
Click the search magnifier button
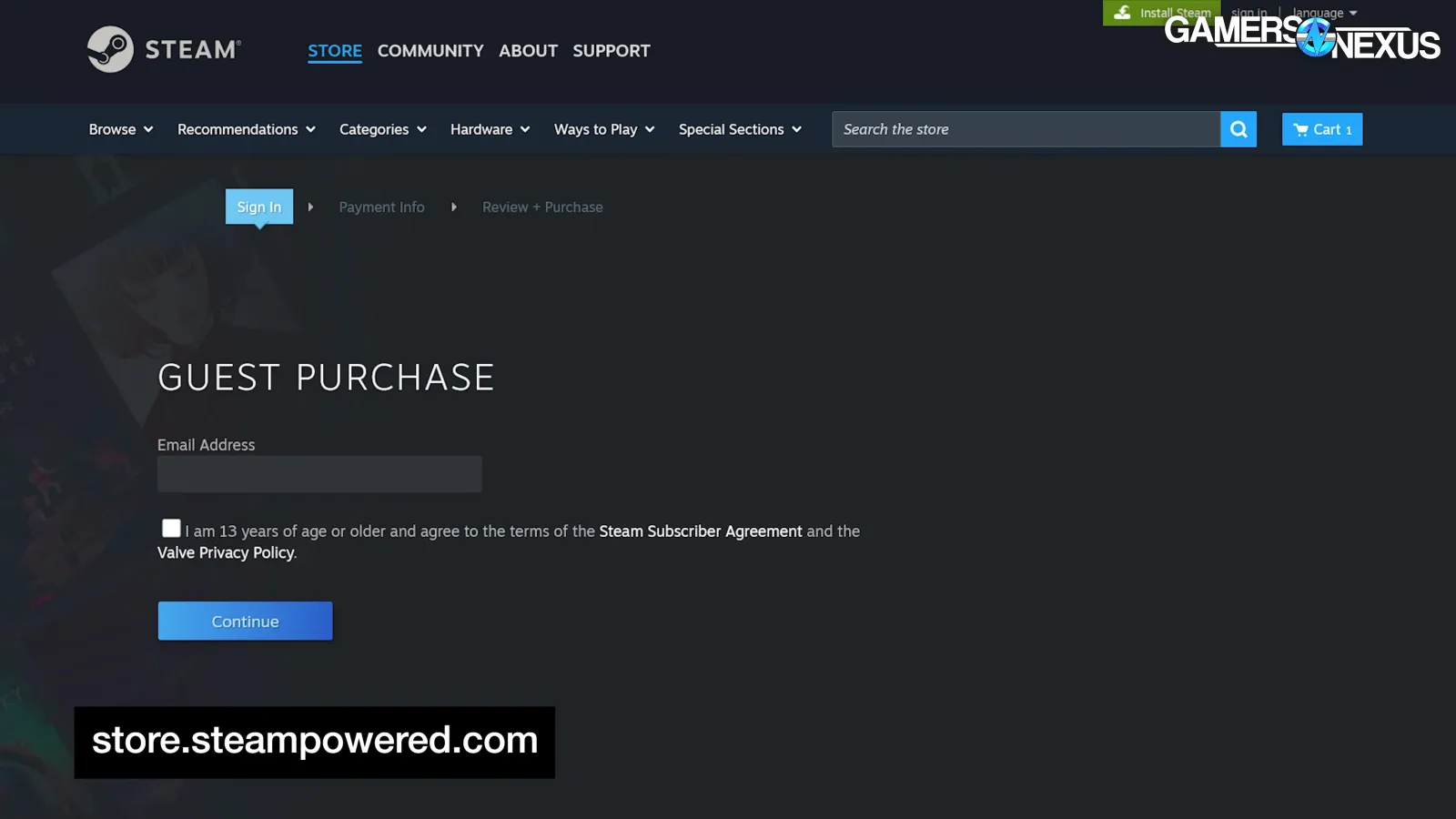[x=1239, y=129]
